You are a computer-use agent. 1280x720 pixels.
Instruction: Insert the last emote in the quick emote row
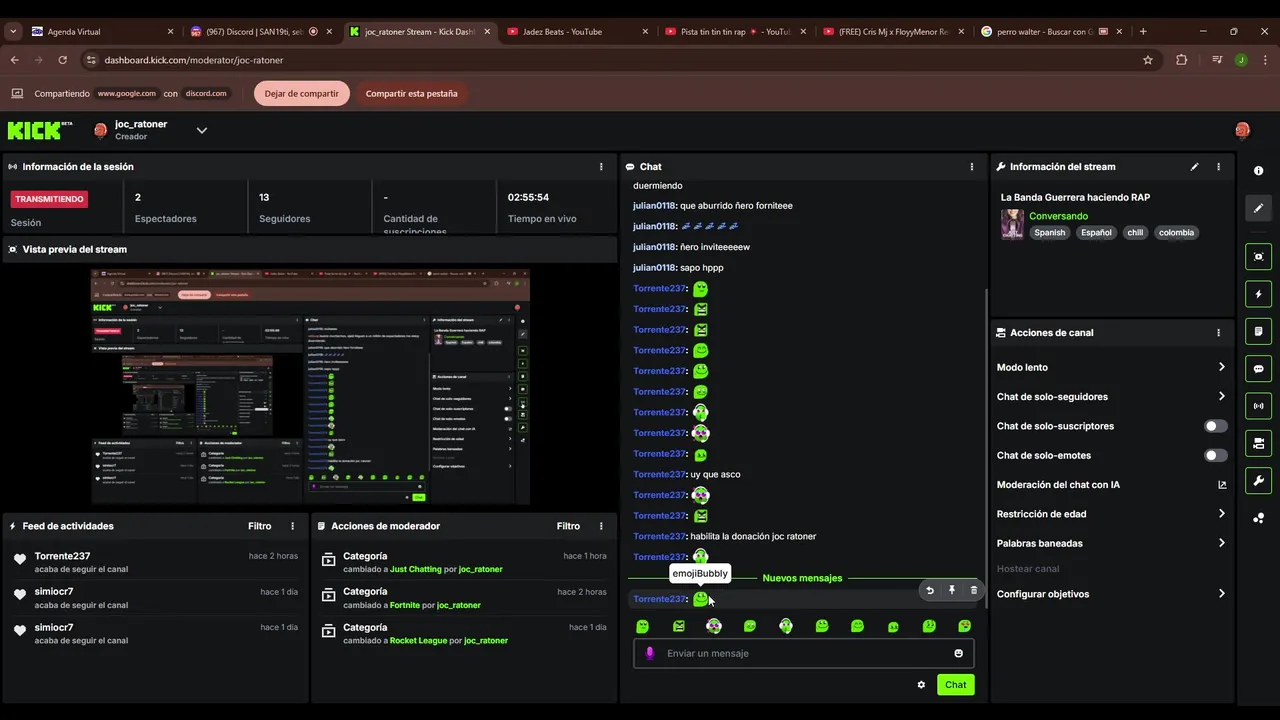[x=964, y=626]
